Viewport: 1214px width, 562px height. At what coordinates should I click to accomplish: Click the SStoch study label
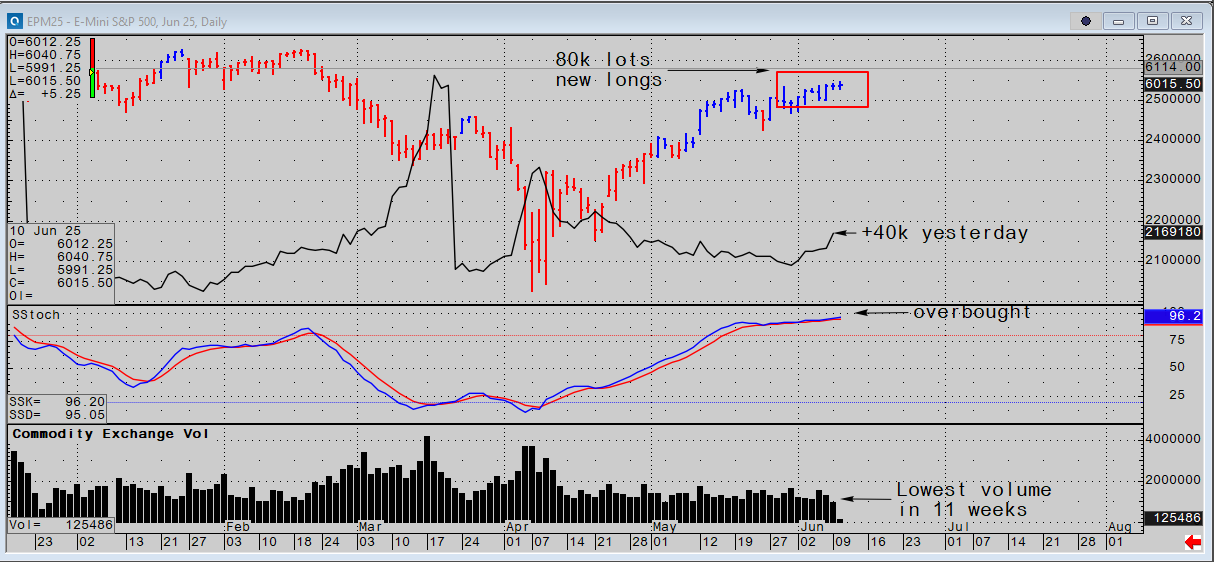pos(36,314)
